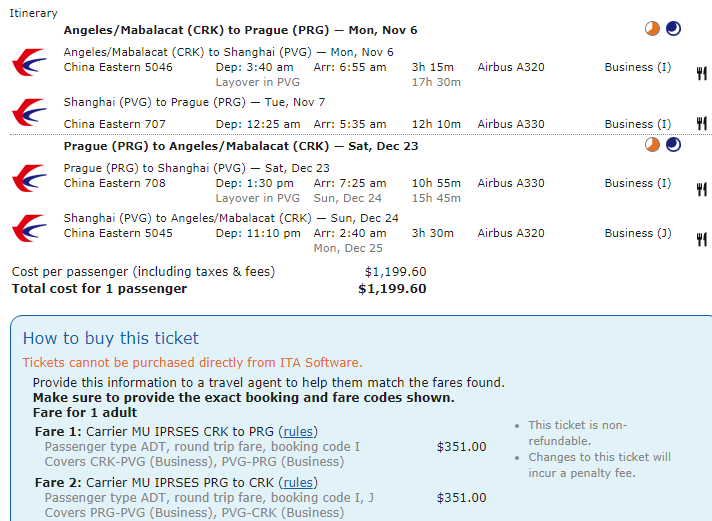Click meal icon for Business (J) flight
Viewport: 712px width, 521px height.
click(701, 239)
